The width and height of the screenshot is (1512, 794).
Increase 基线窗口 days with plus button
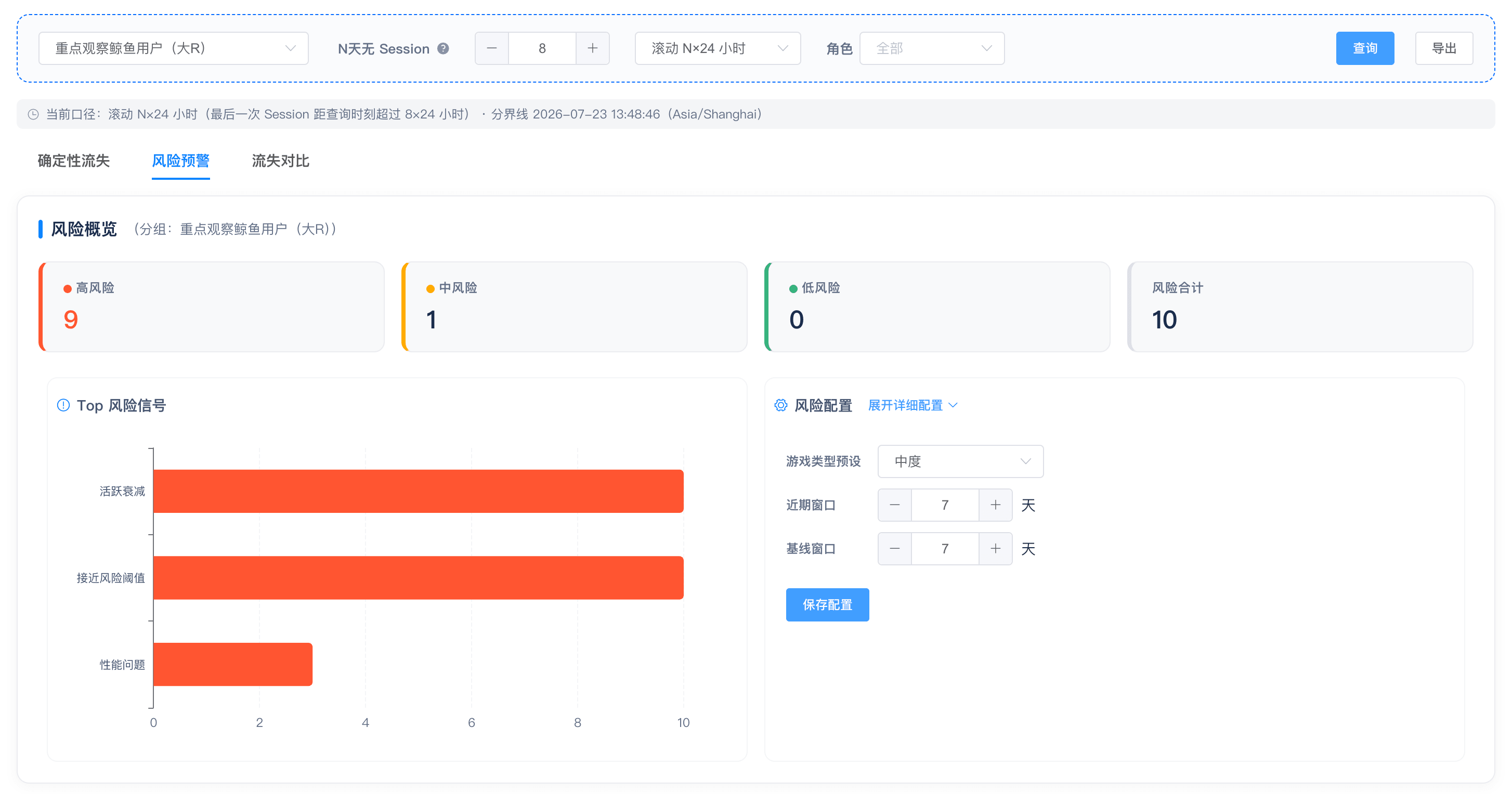pos(996,549)
